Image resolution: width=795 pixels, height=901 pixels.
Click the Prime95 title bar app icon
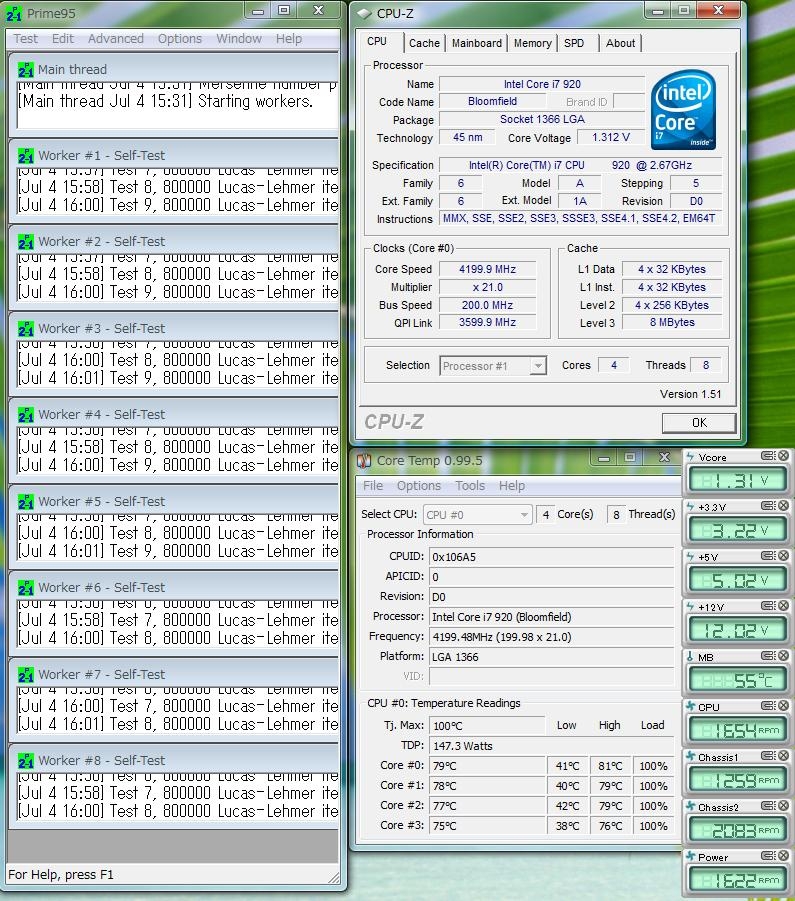[14, 14]
